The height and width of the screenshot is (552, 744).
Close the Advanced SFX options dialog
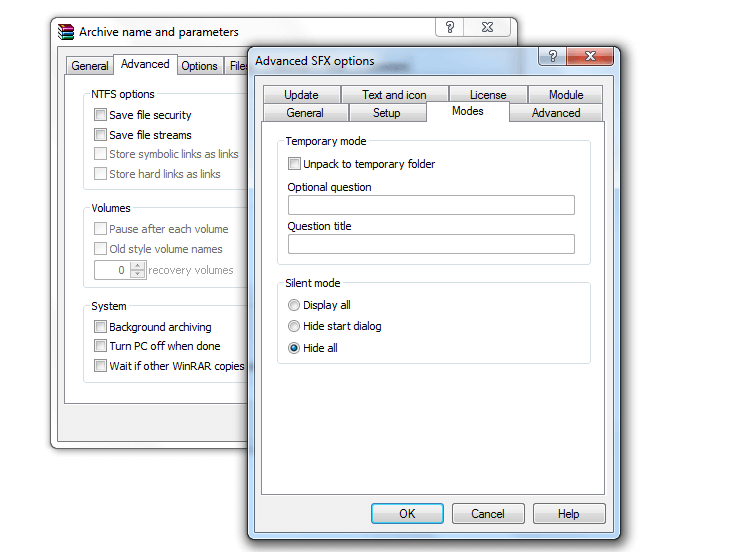click(x=590, y=56)
